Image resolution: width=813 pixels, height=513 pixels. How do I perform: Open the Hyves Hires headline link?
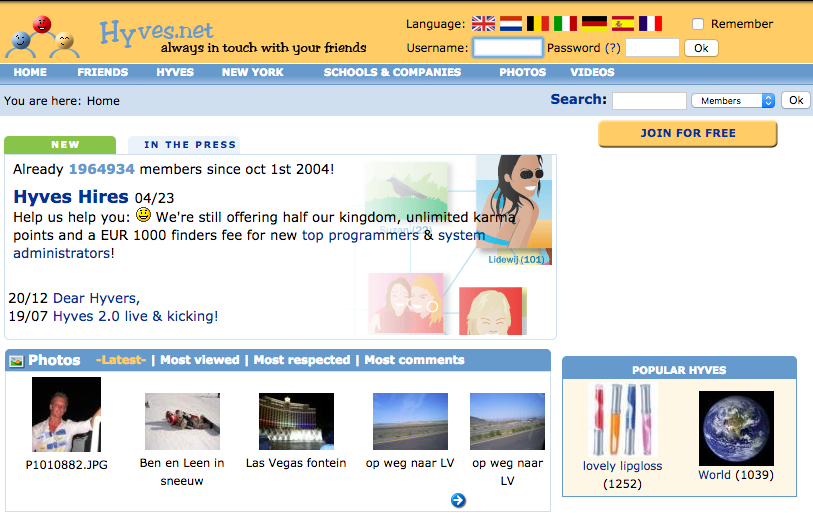pyautogui.click(x=71, y=197)
